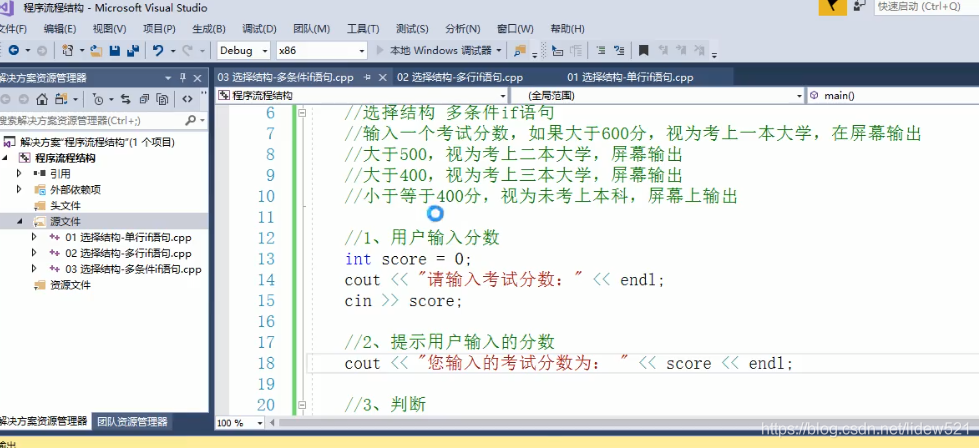Comment out the selected lines icon
Screen dimensions: 979x448
601,51
